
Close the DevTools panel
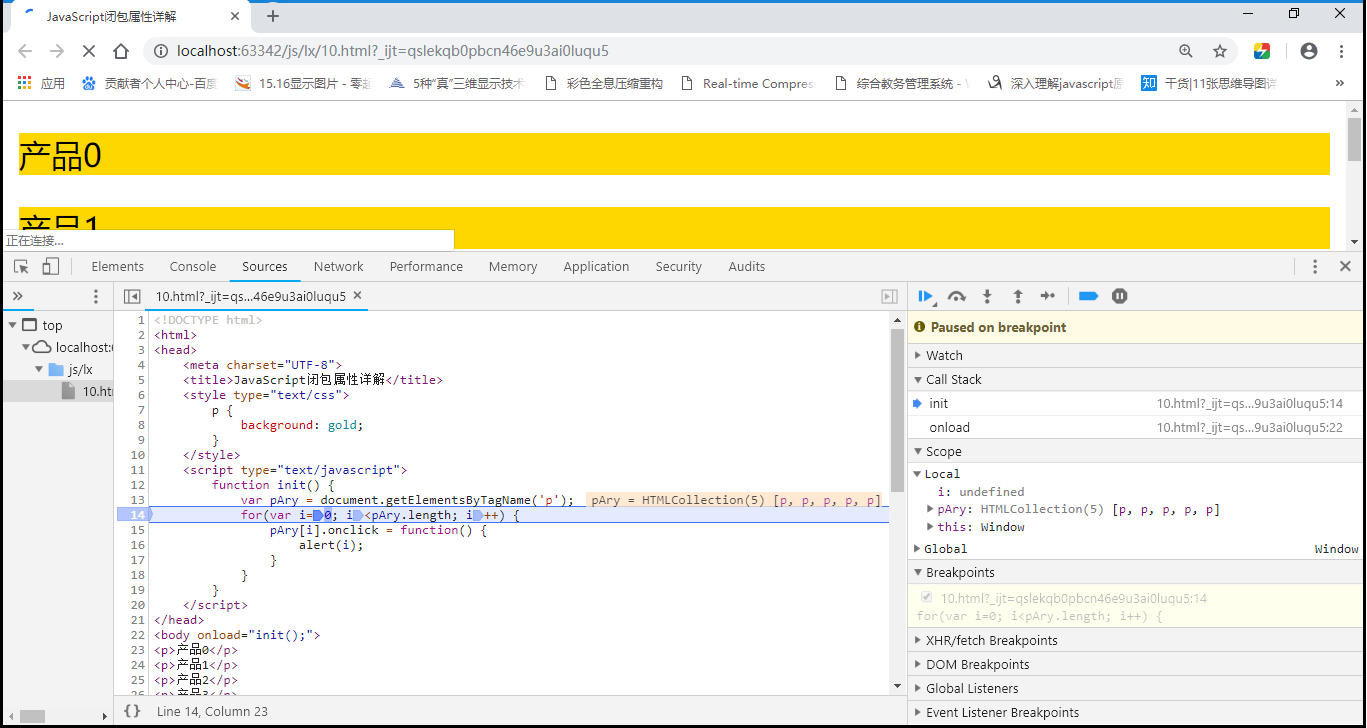tap(1345, 267)
